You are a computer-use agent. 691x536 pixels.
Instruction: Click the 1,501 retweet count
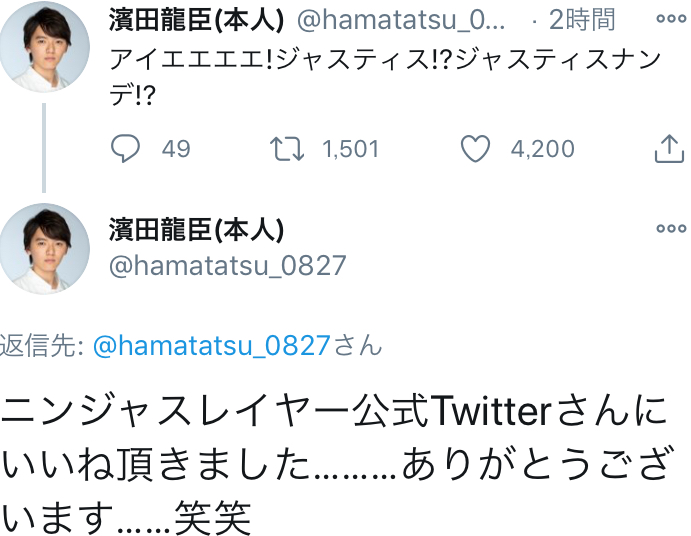pos(350,149)
